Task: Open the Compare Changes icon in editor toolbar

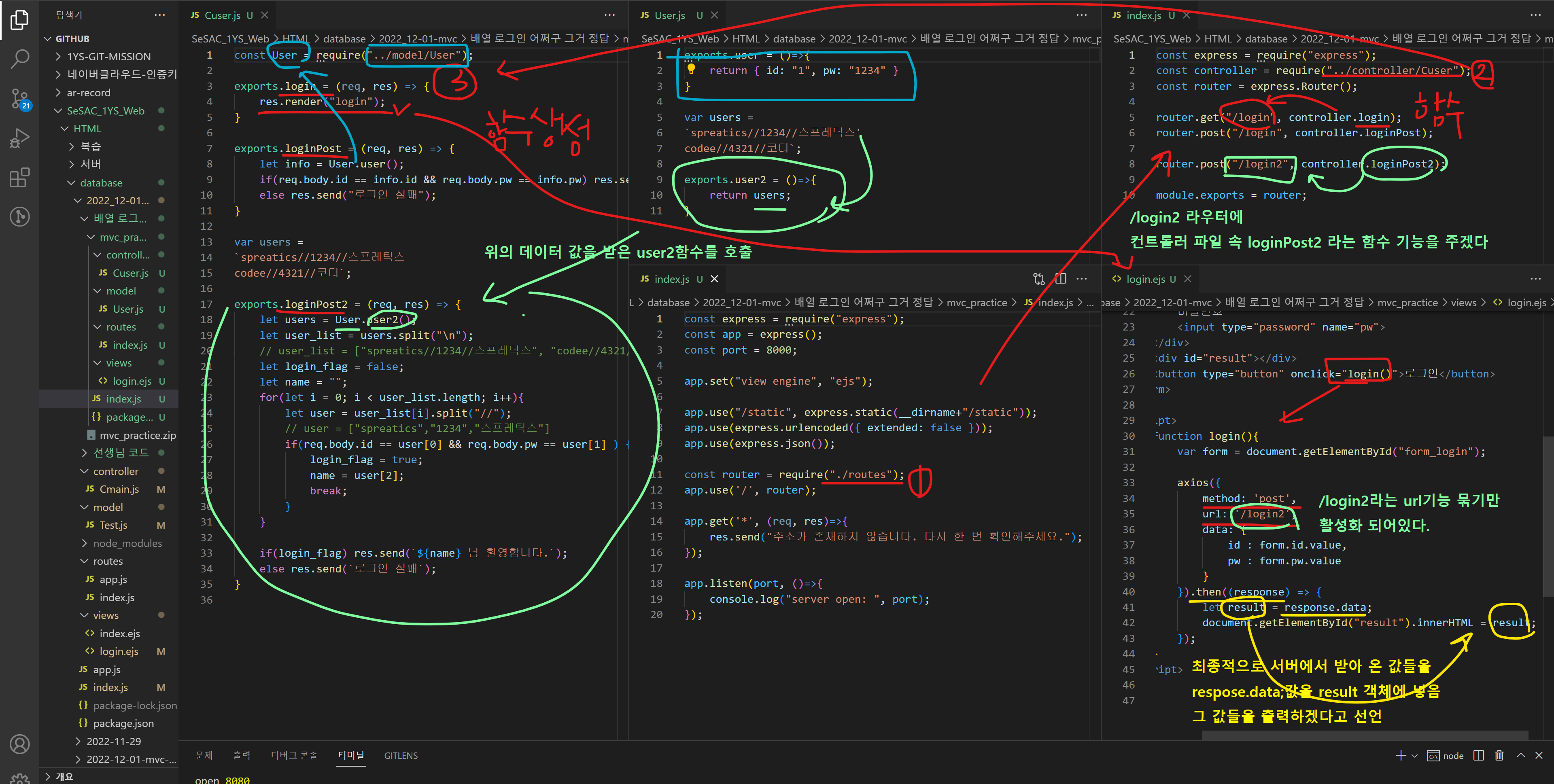Action: coord(1039,279)
